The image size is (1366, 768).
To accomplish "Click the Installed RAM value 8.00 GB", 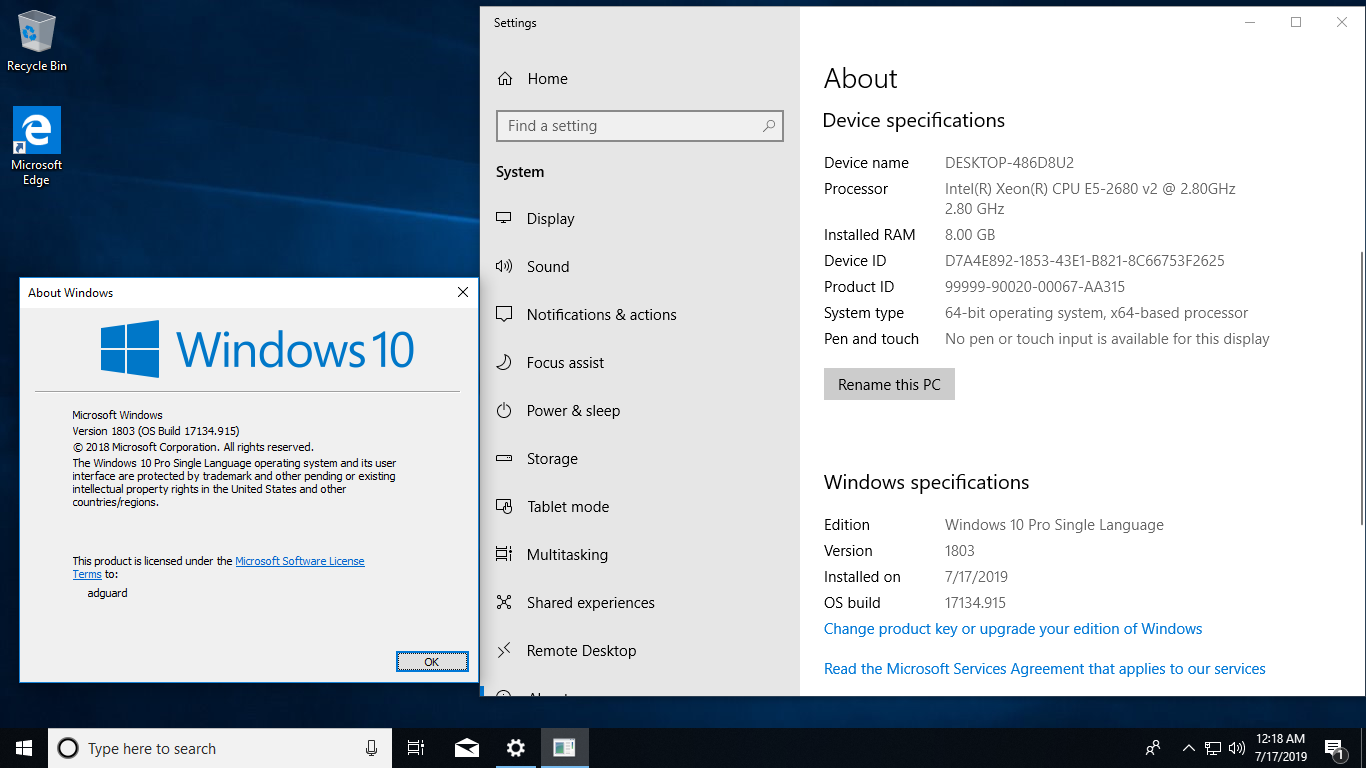I will point(970,235).
